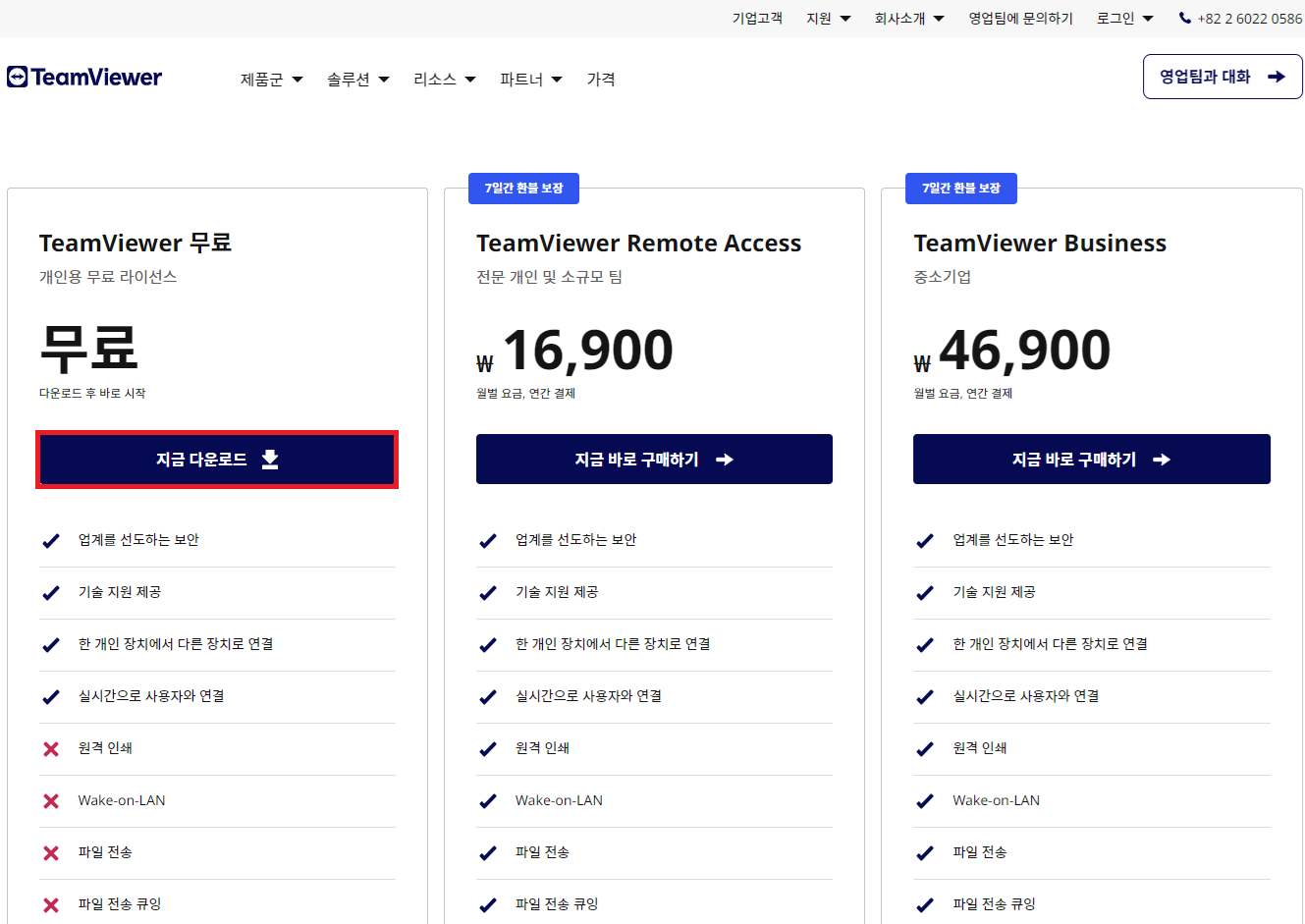Click 업계를 선도하는 보안 in Remote Access
The image size is (1305, 924).
point(576,540)
